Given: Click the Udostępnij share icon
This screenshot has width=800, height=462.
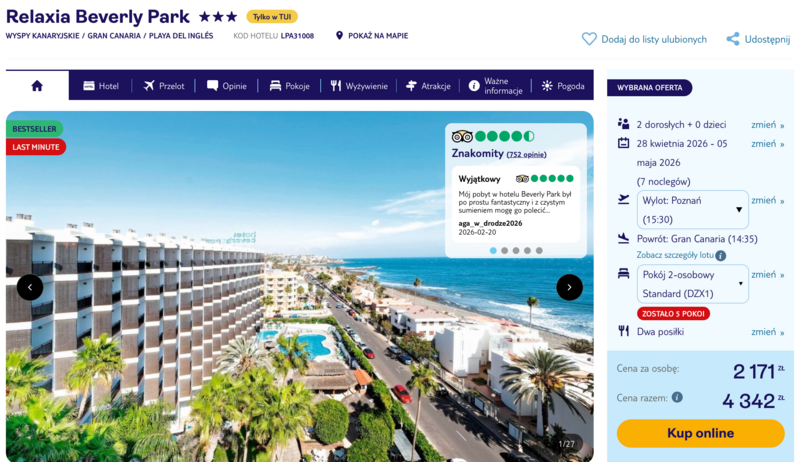Looking at the screenshot, I should coord(733,39).
